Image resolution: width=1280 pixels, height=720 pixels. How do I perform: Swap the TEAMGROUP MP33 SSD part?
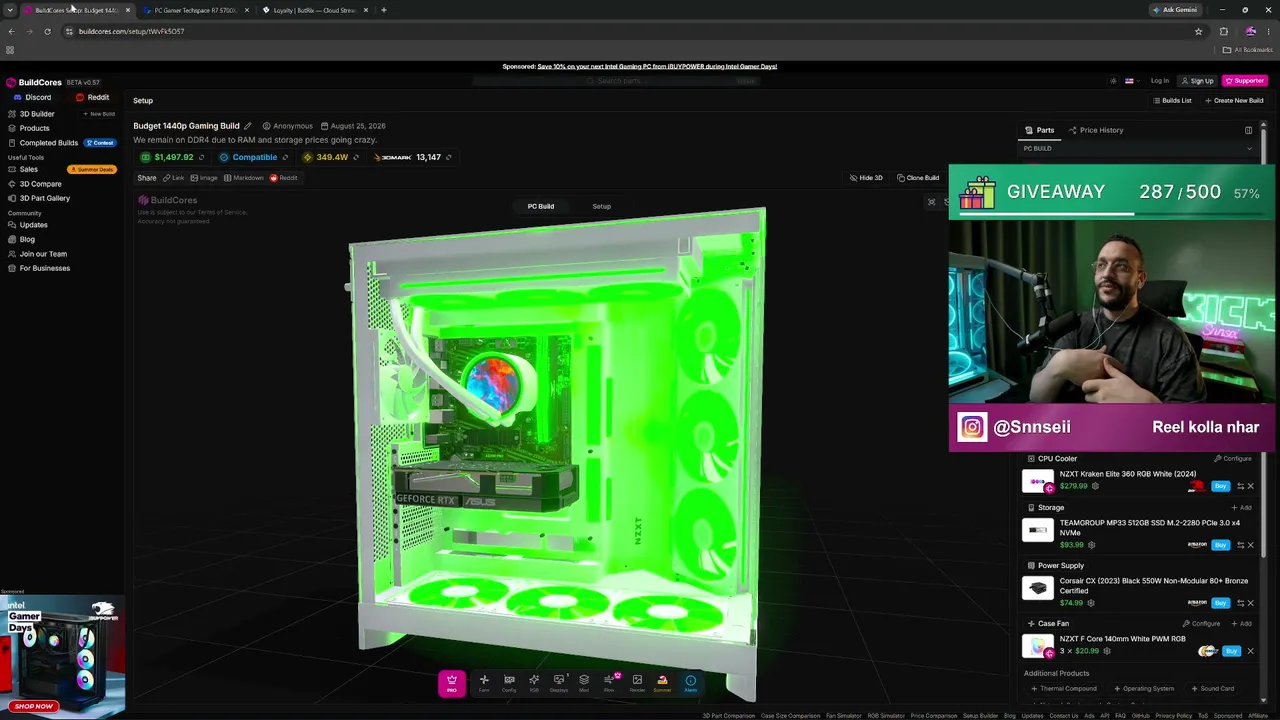click(x=1240, y=545)
